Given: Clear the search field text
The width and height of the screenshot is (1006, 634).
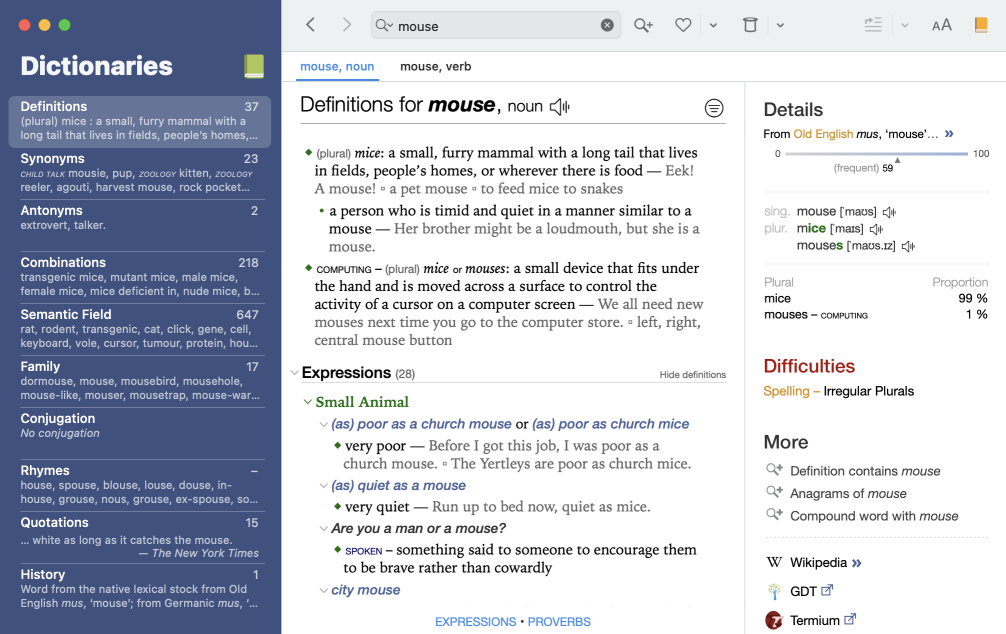Looking at the screenshot, I should (607, 26).
